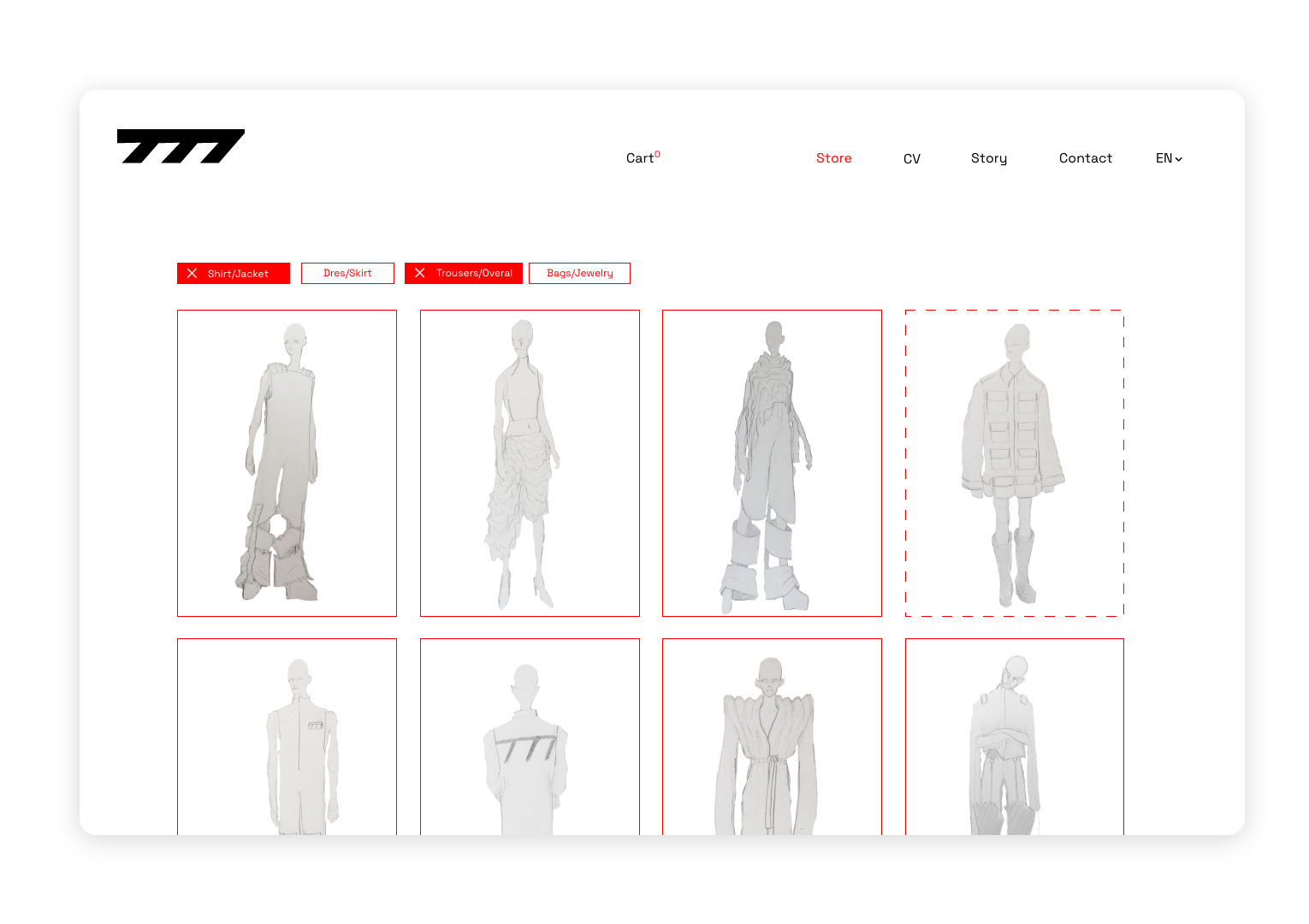Toggle the Shirt/Jacket filter label
Image resolution: width=1309 pixels, height=924 pixels.
coord(238,274)
